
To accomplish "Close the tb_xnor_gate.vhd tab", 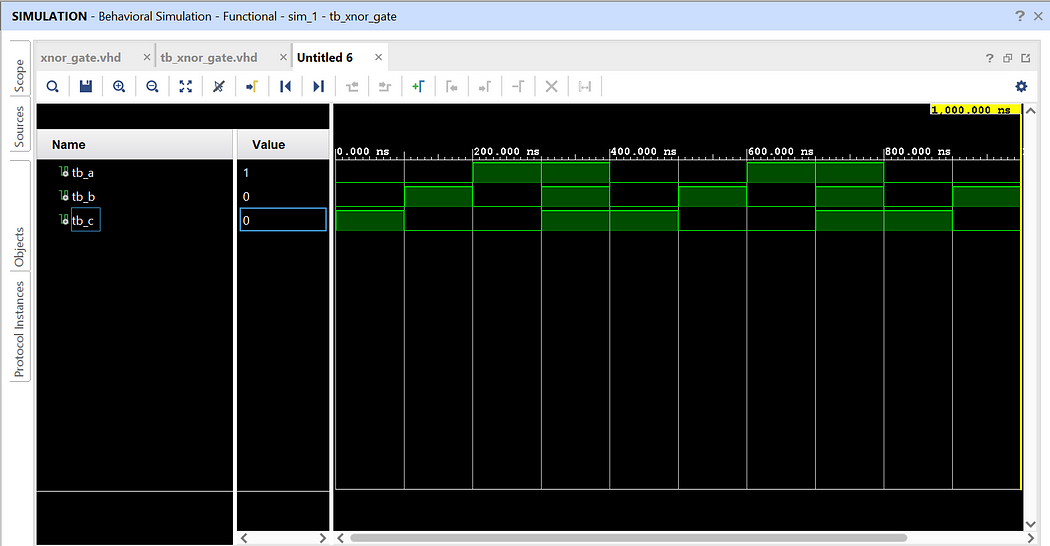I will click(x=283, y=58).
